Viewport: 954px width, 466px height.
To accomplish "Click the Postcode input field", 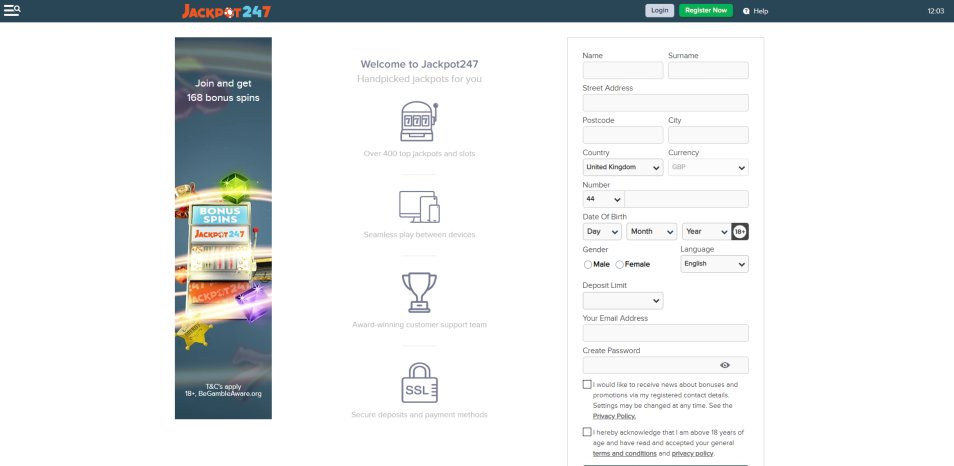I will click(x=623, y=135).
